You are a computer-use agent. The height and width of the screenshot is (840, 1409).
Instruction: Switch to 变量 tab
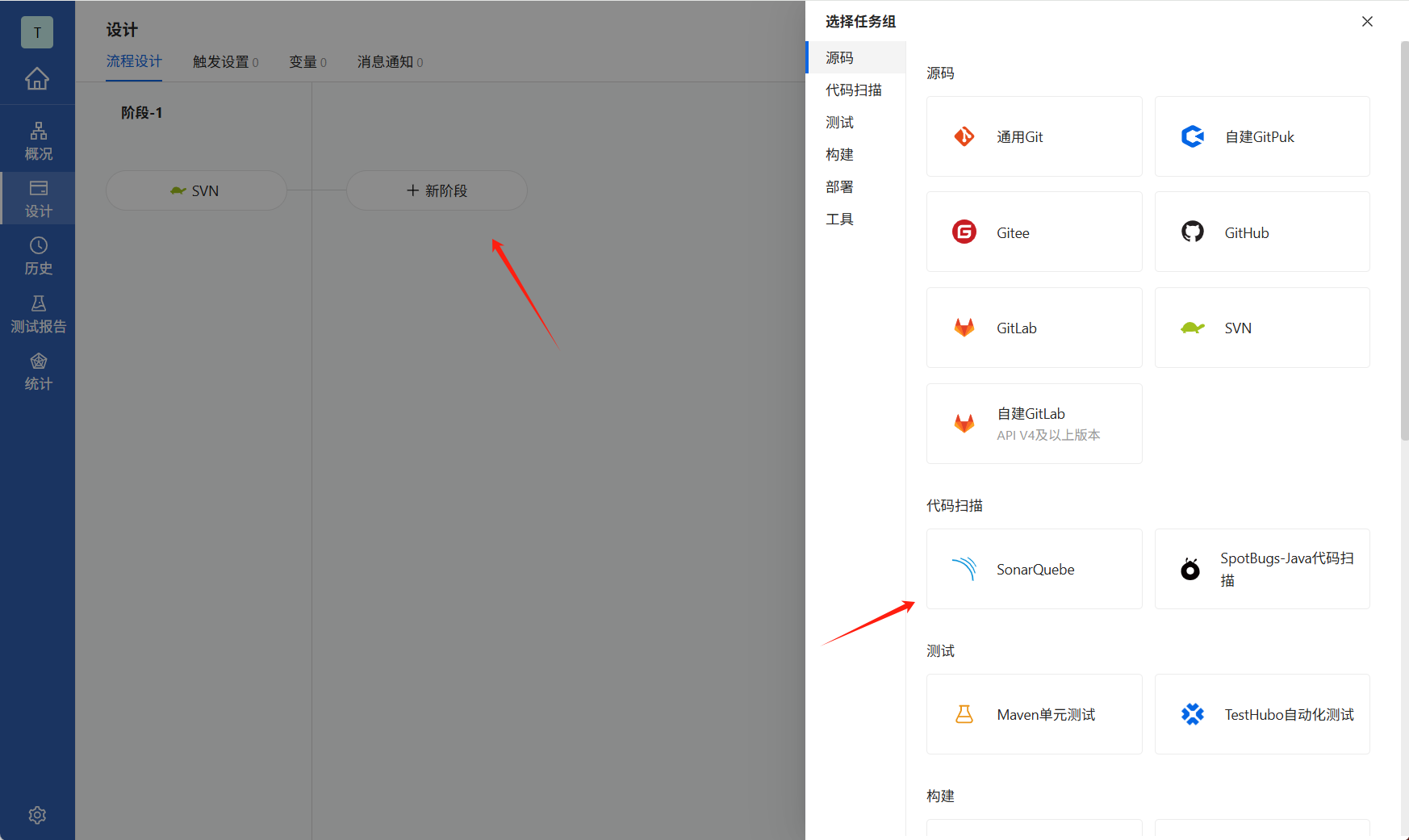tap(307, 62)
